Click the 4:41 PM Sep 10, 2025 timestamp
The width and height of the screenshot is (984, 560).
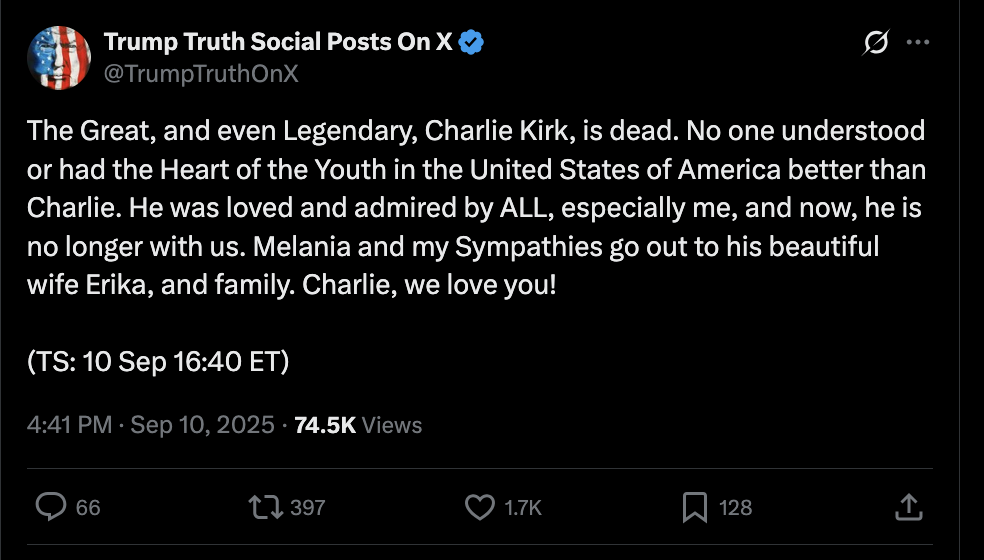pyautogui.click(x=151, y=425)
